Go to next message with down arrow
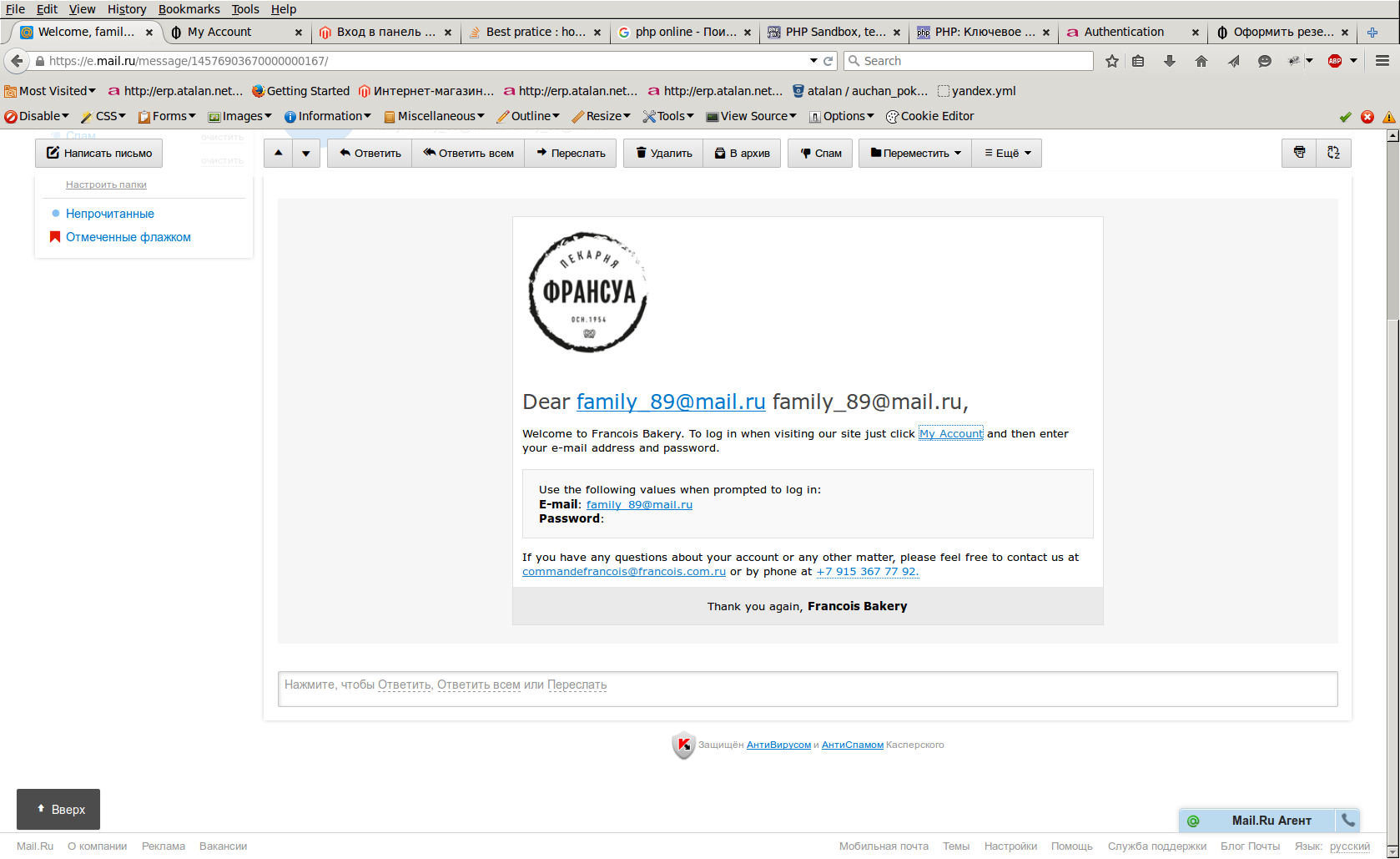This screenshot has width=1400, height=859. tap(306, 153)
